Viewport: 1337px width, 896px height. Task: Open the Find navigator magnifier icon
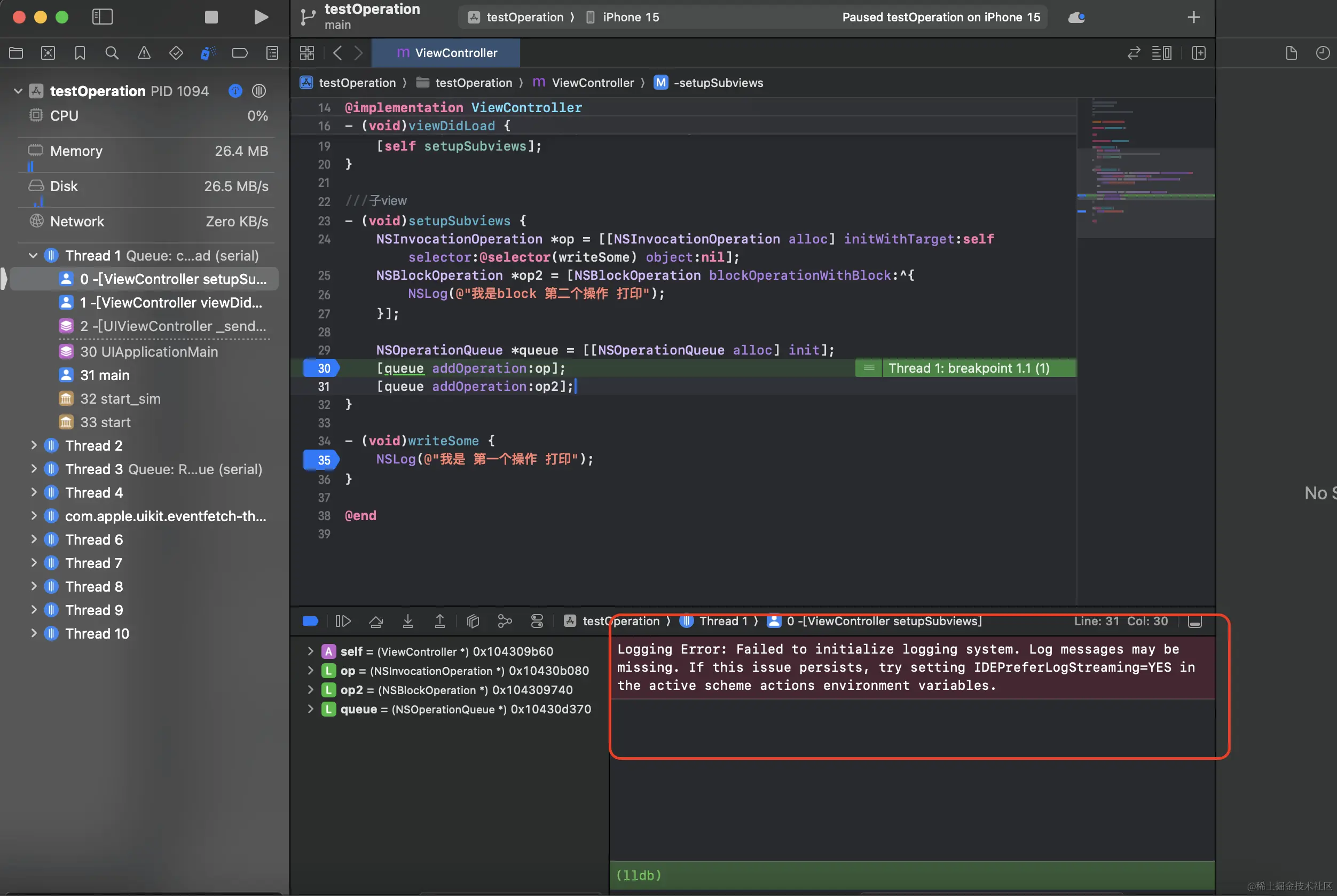click(112, 53)
